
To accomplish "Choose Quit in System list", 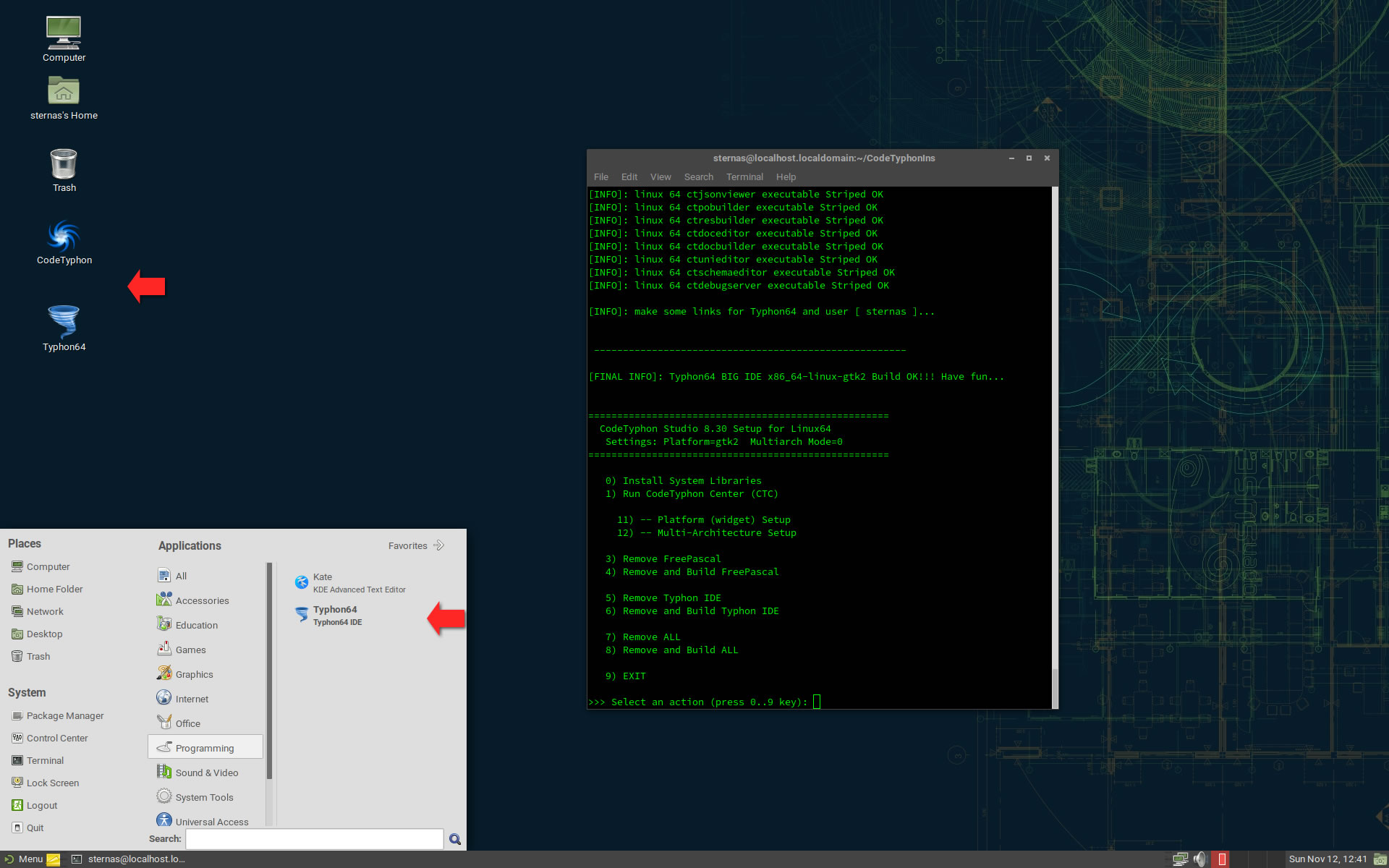I will [28, 827].
